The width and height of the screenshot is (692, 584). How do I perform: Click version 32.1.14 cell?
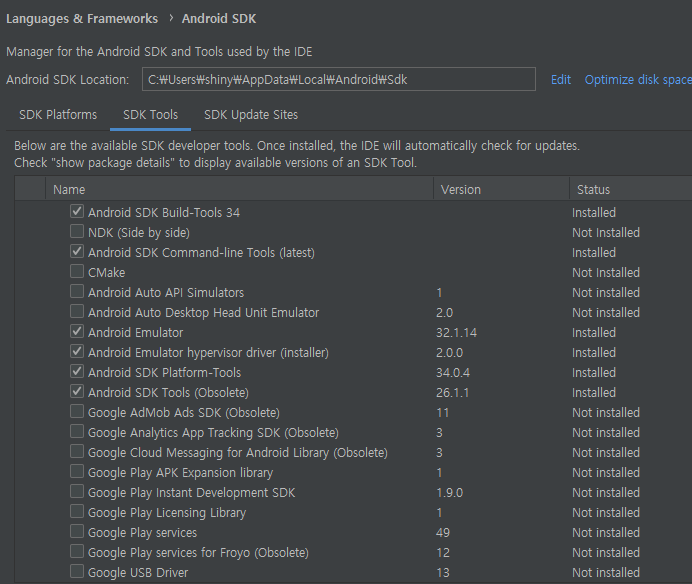click(456, 333)
